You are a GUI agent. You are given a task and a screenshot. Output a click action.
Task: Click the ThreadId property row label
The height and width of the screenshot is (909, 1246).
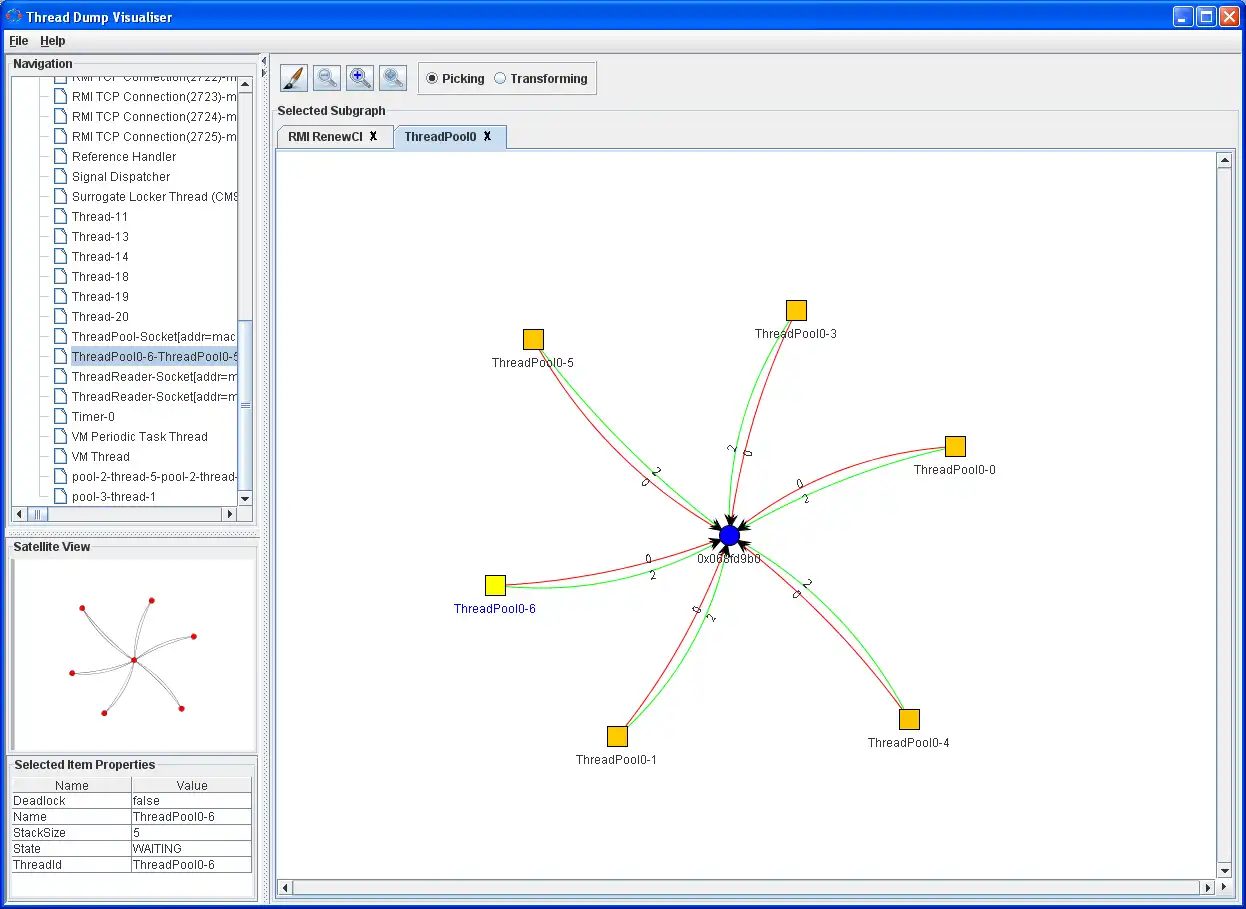click(x=72, y=865)
